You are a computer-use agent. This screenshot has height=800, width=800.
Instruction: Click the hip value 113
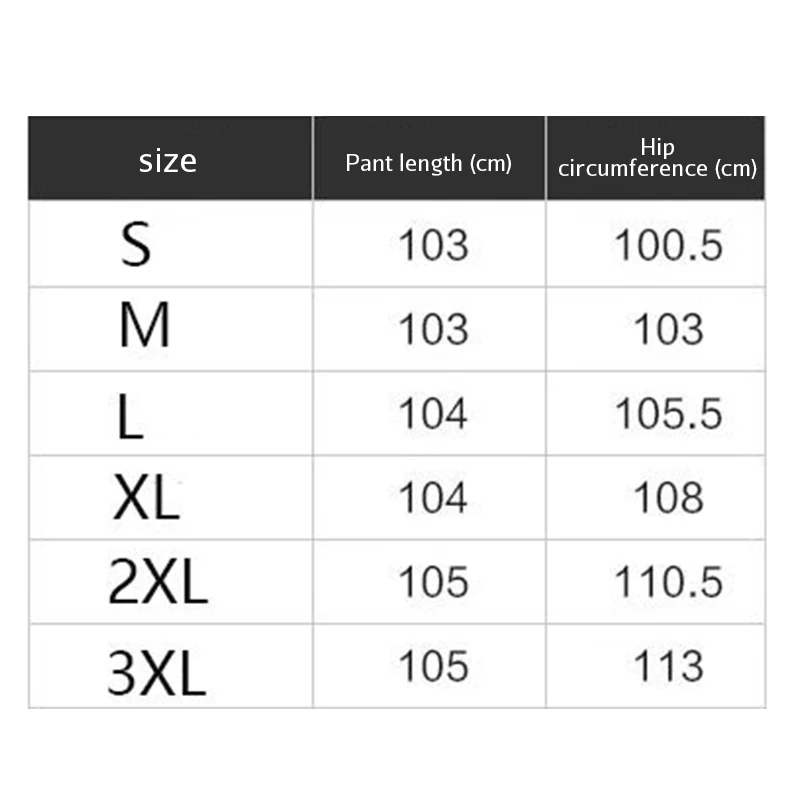[667, 665]
